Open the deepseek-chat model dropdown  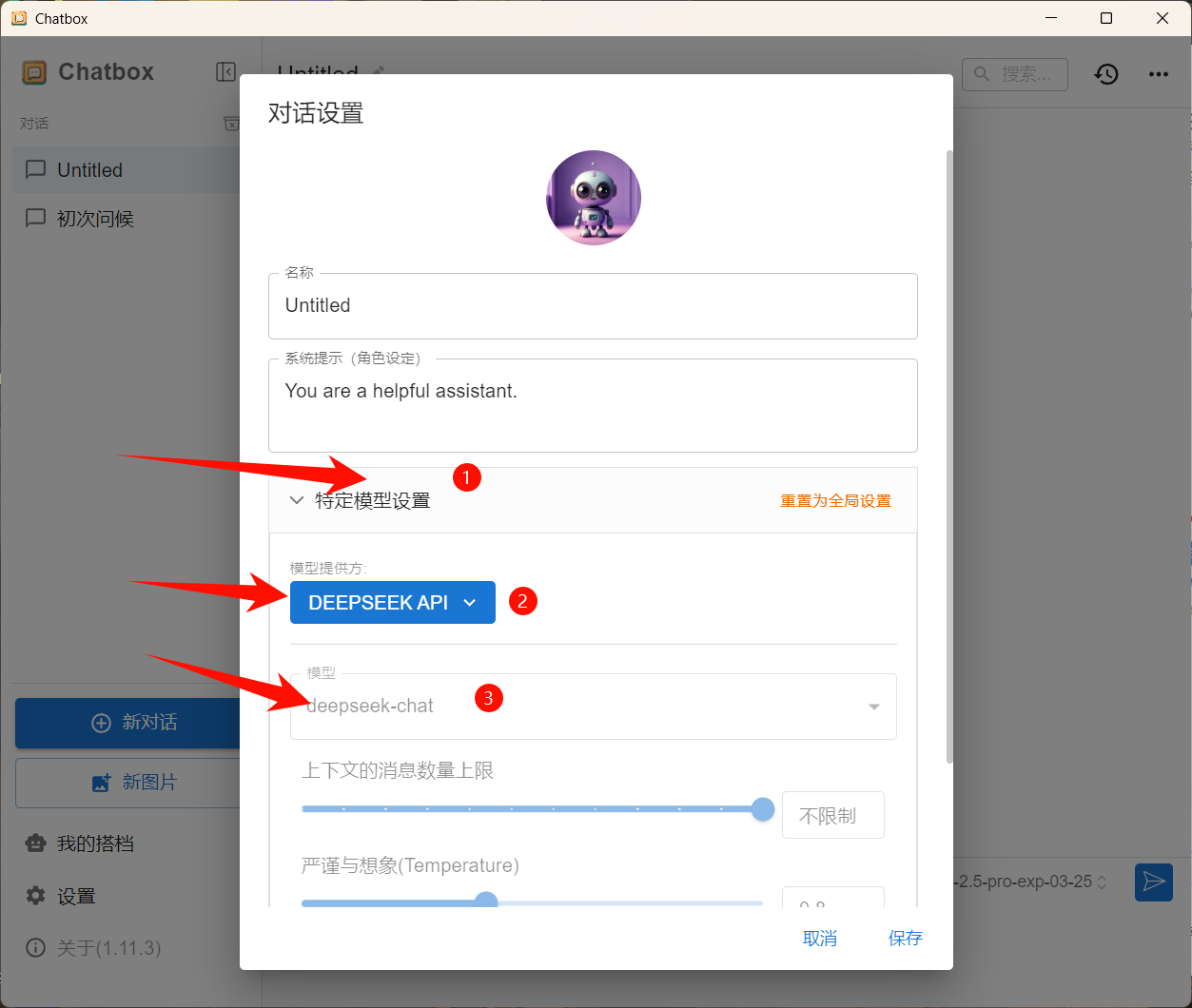click(594, 707)
